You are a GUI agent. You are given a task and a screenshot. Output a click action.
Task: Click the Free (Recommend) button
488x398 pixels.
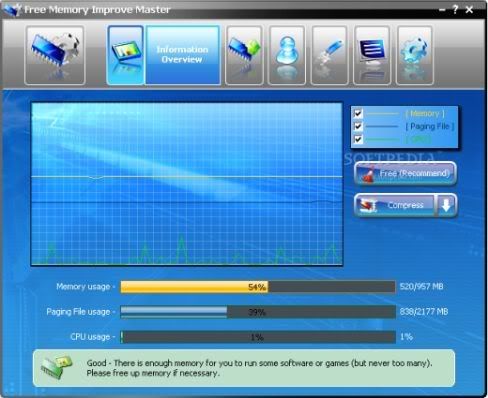pyautogui.click(x=405, y=173)
